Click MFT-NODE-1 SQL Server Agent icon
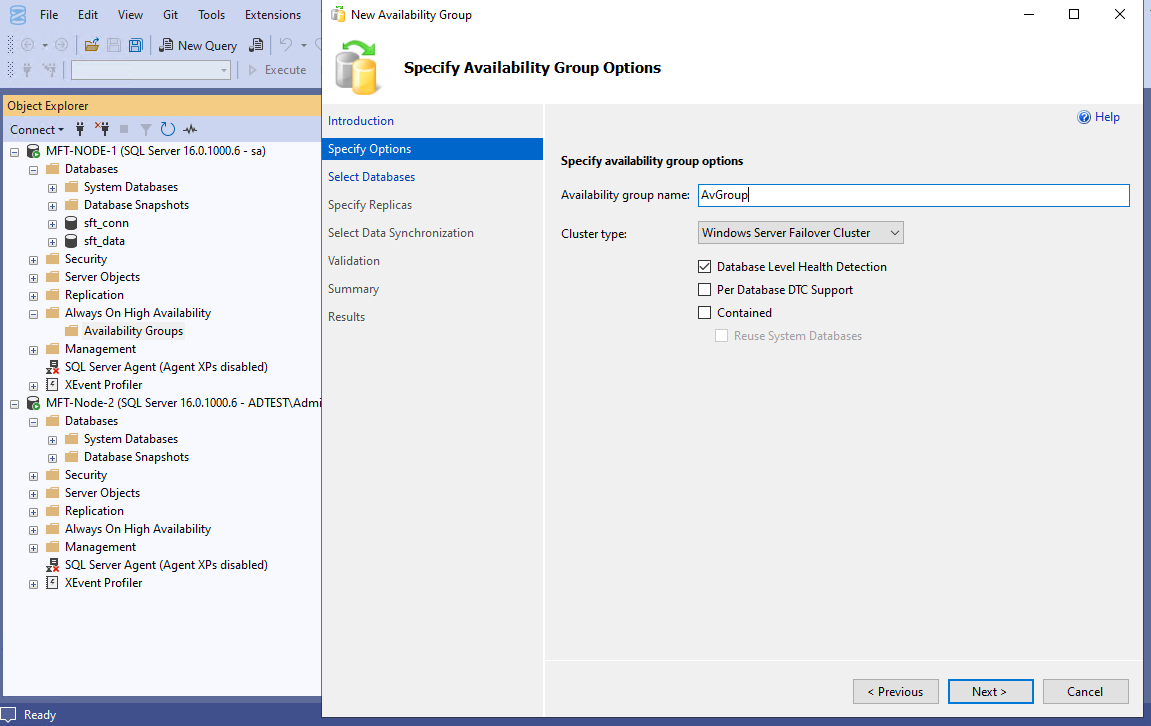Image resolution: width=1151 pixels, height=726 pixels. (x=52, y=367)
